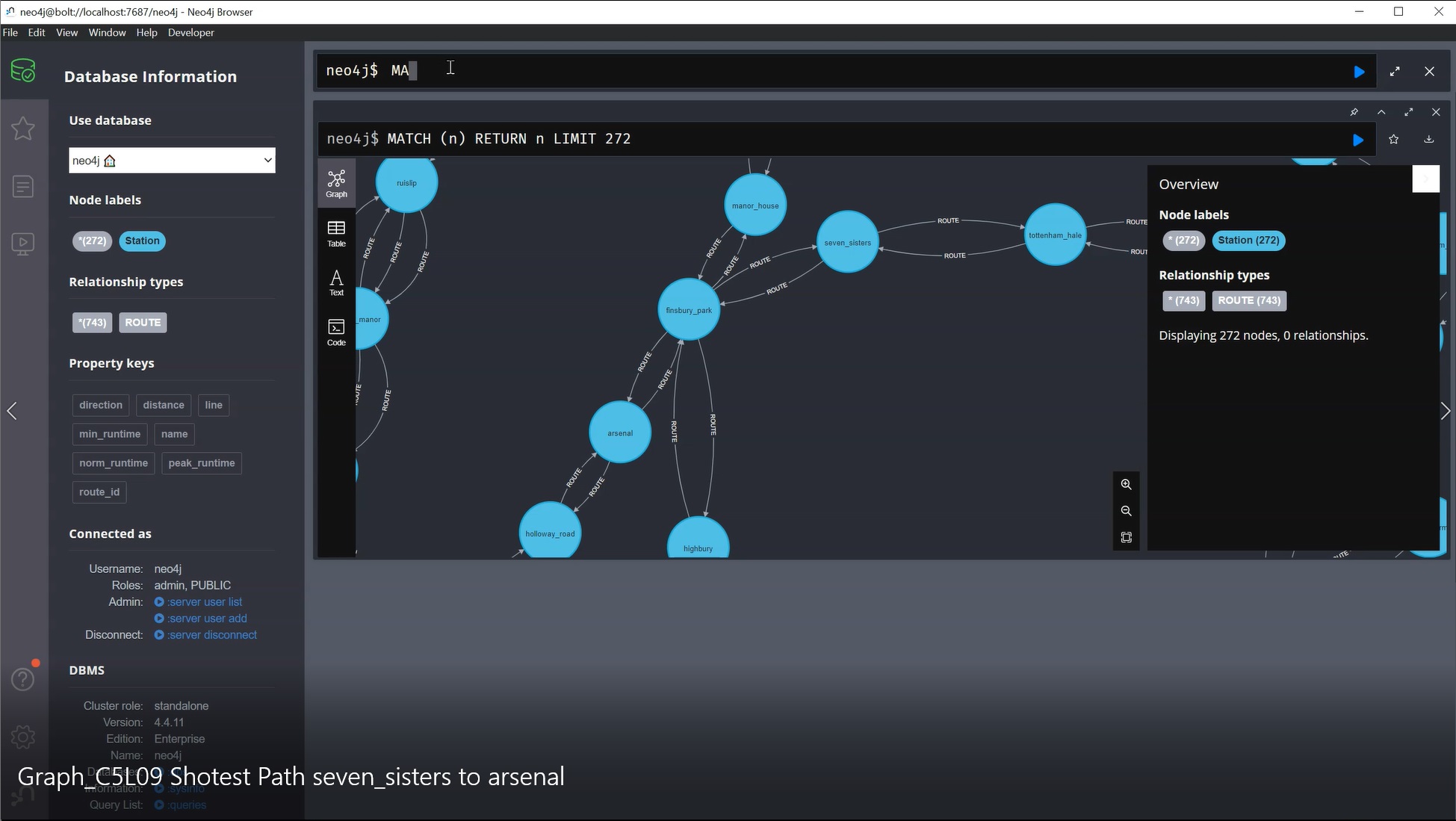1456x821 pixels.
Task: Save the query to favorites
Action: 1393,140
